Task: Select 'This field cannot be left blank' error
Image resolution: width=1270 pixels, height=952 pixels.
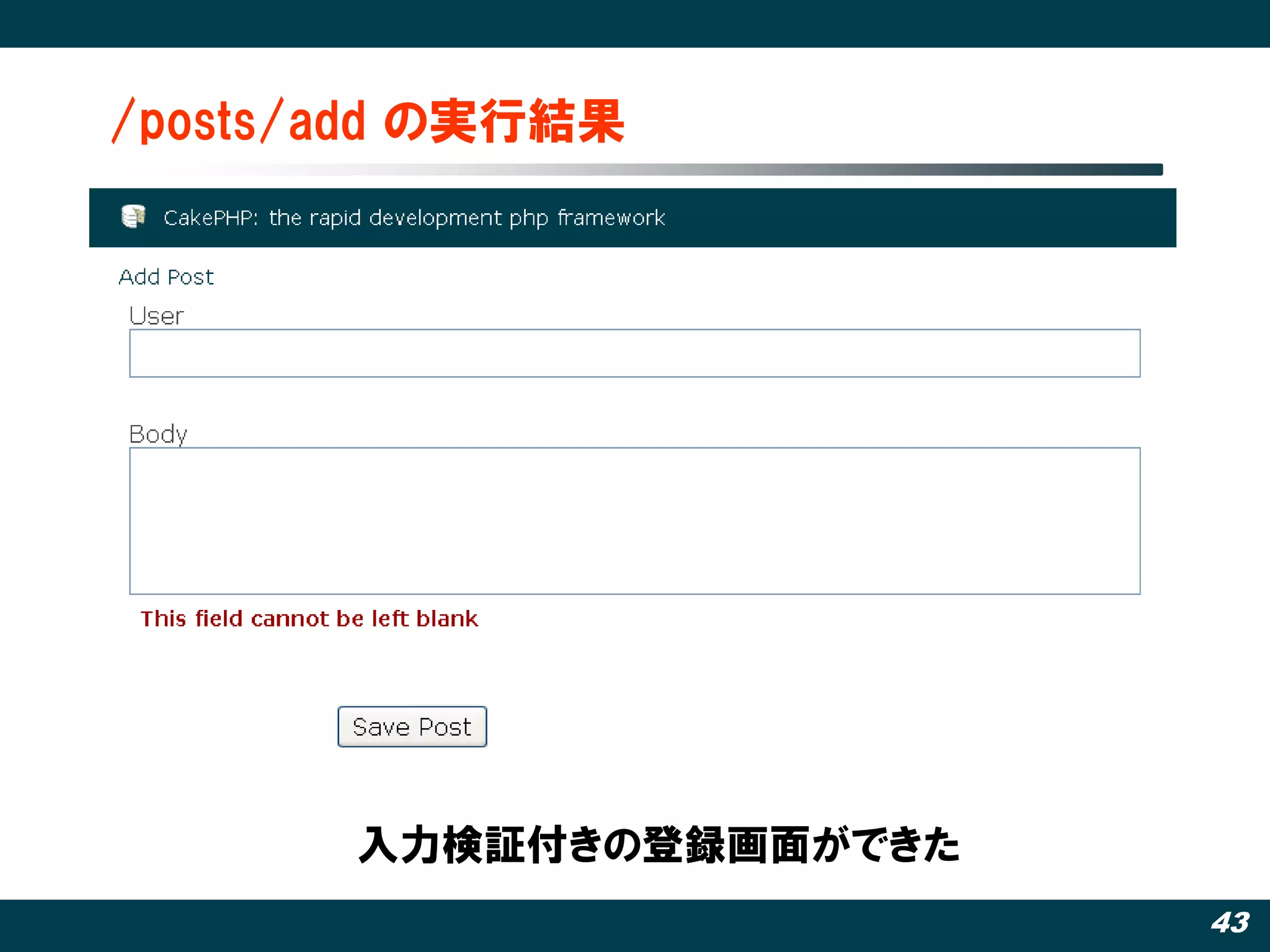Action: click(309, 619)
